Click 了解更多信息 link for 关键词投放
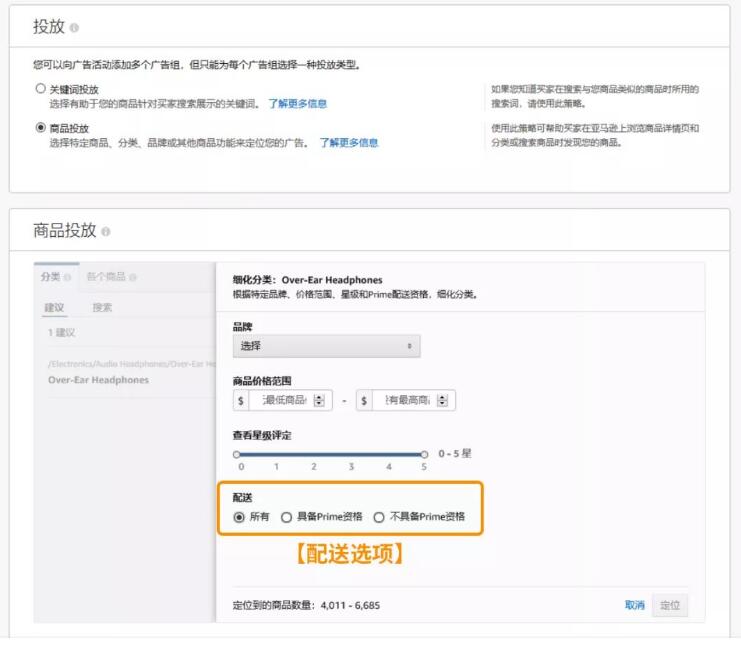Screen dimensions: 741x647 coord(297,103)
